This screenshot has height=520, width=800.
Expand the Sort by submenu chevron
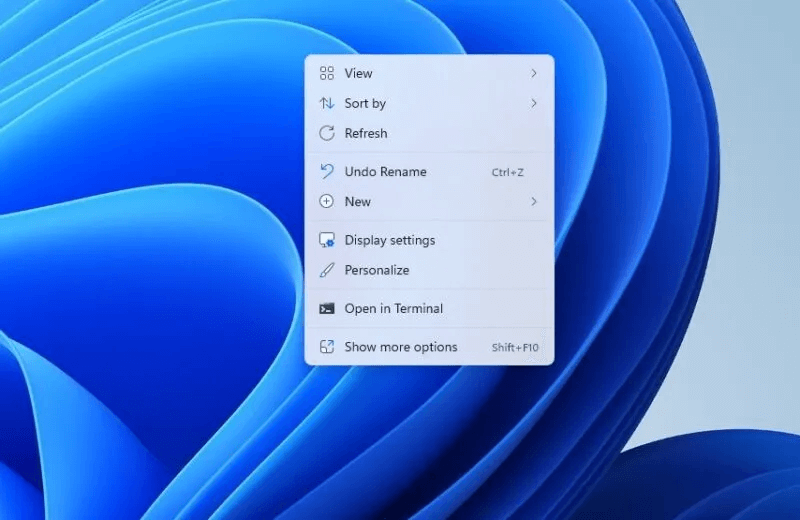[x=534, y=103]
